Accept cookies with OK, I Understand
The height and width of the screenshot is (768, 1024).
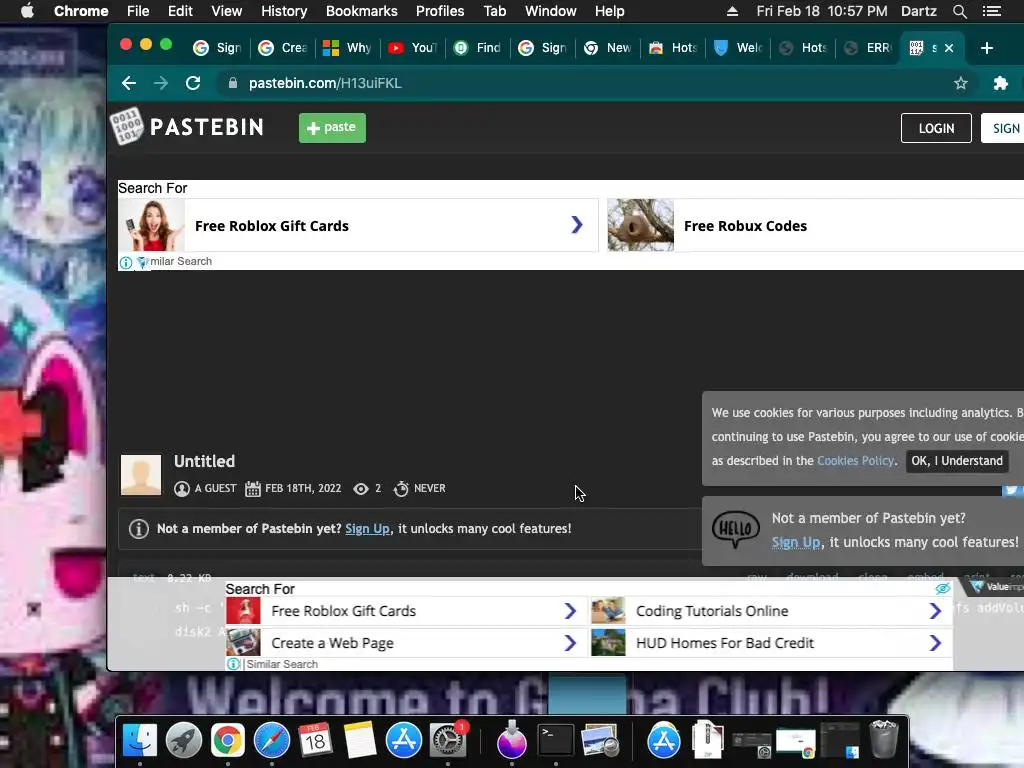(x=957, y=461)
